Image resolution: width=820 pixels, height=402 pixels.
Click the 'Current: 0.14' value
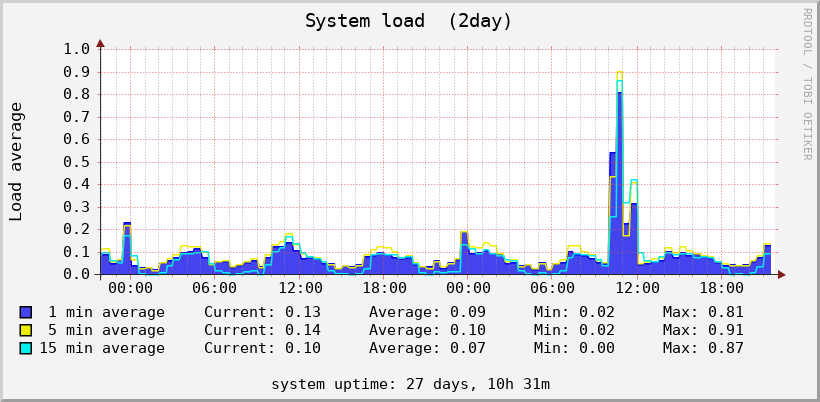pos(263,330)
